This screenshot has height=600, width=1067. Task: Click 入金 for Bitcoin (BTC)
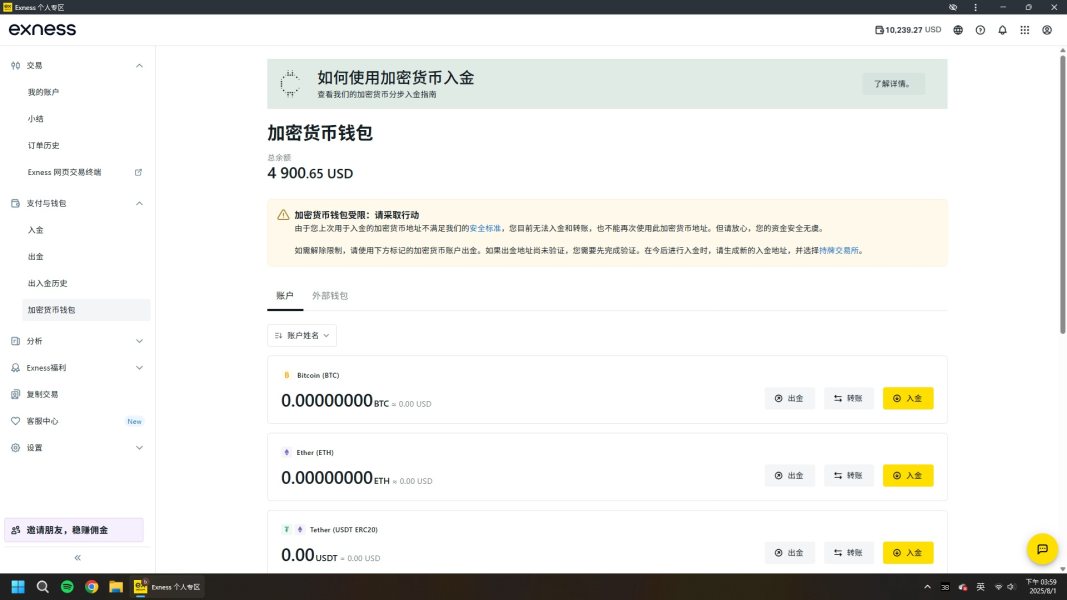coord(908,398)
